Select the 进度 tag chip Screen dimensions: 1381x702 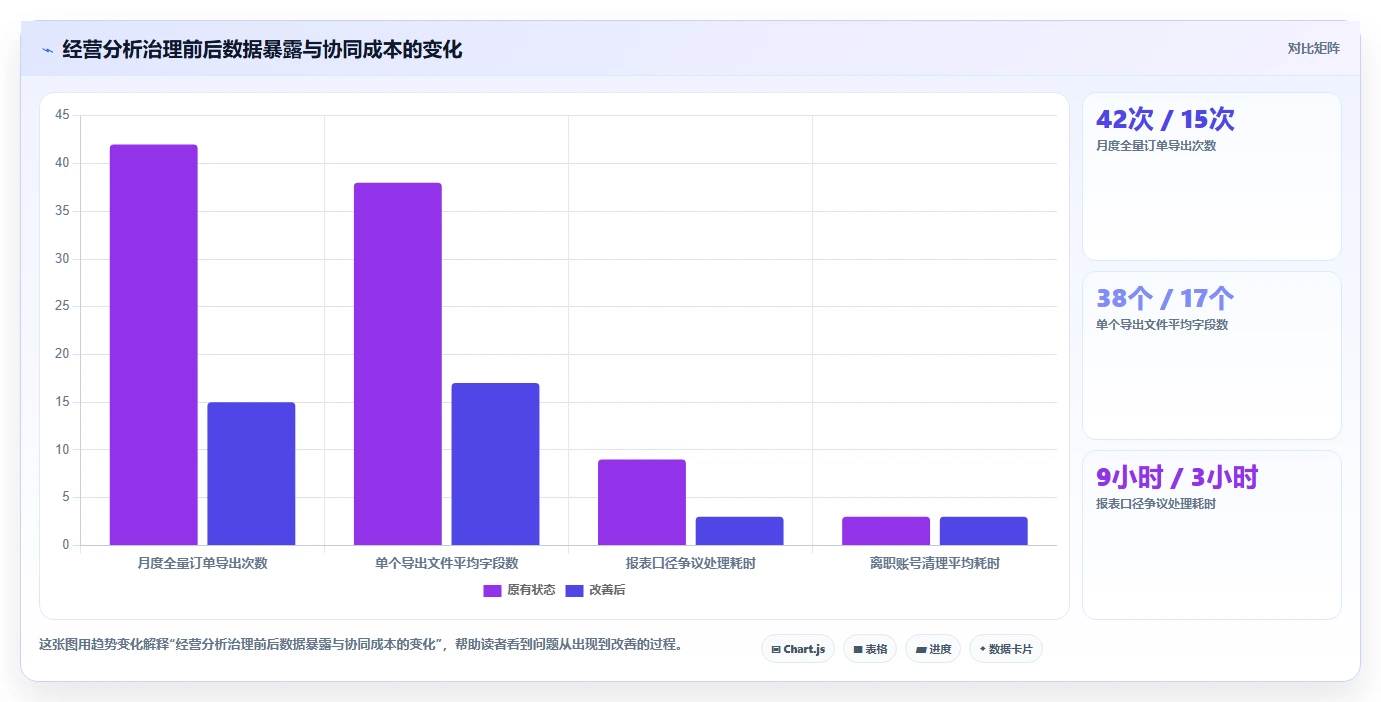coord(933,649)
